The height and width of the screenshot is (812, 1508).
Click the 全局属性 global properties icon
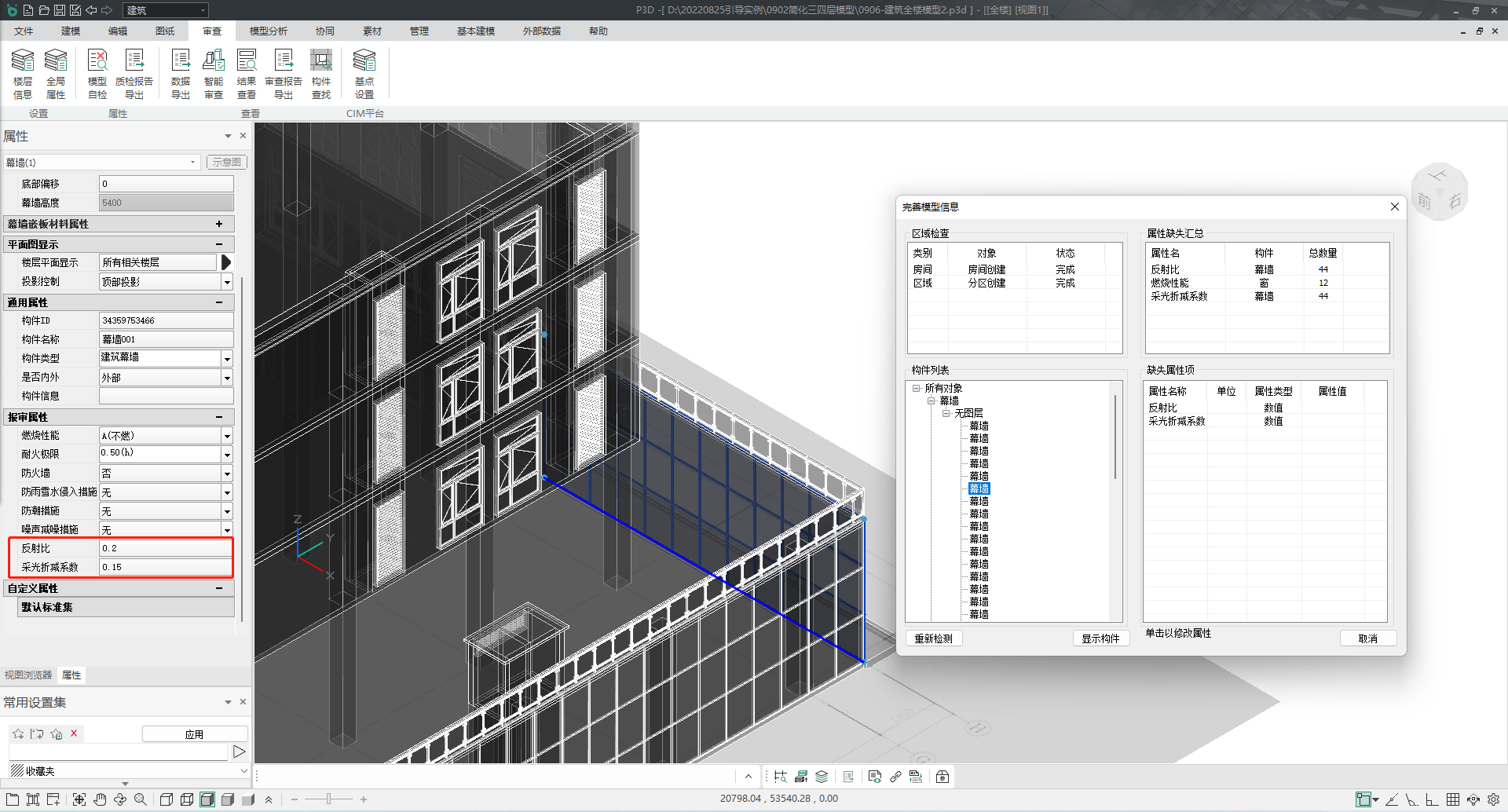click(x=56, y=73)
